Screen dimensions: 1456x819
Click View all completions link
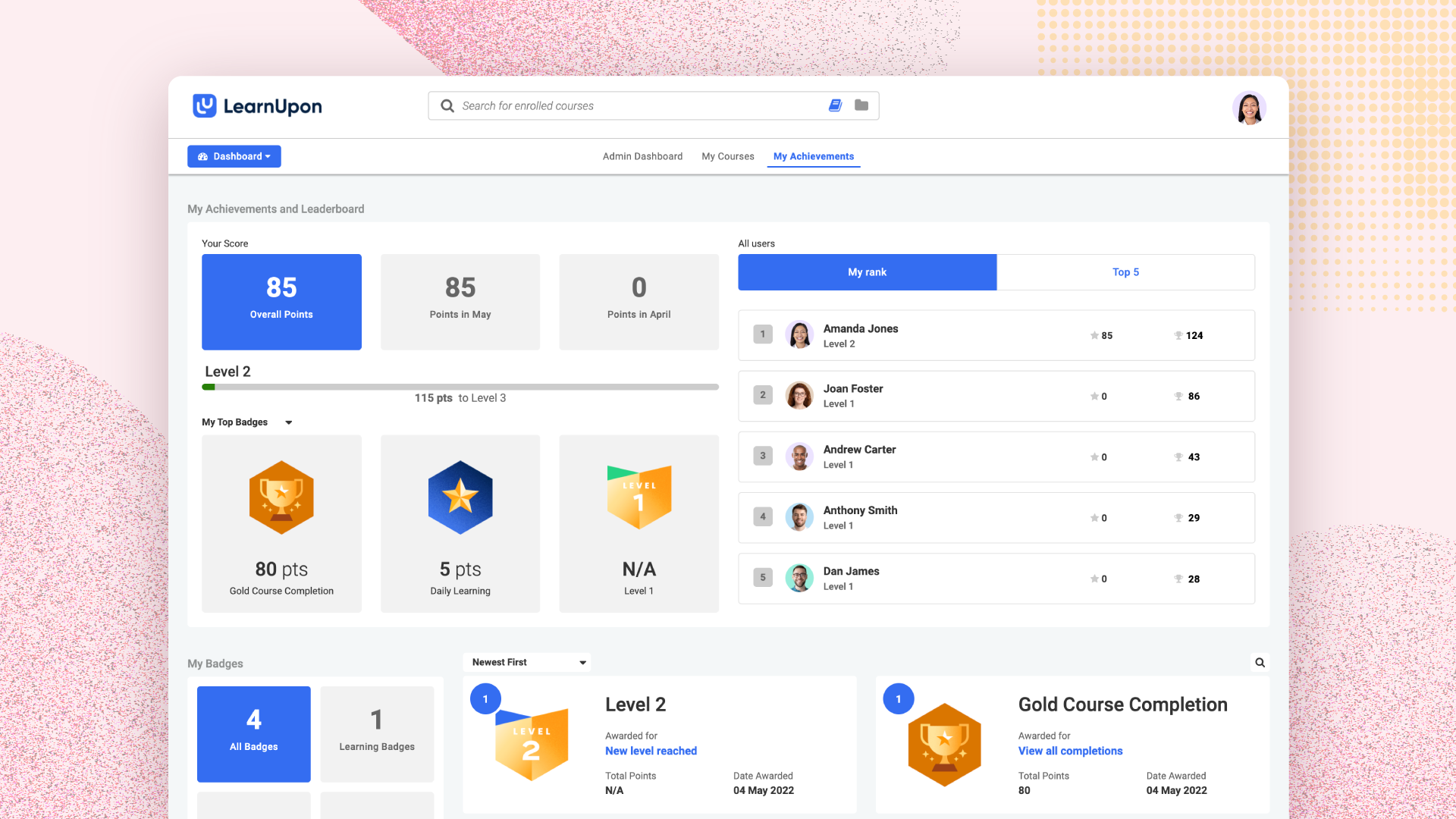point(1070,751)
